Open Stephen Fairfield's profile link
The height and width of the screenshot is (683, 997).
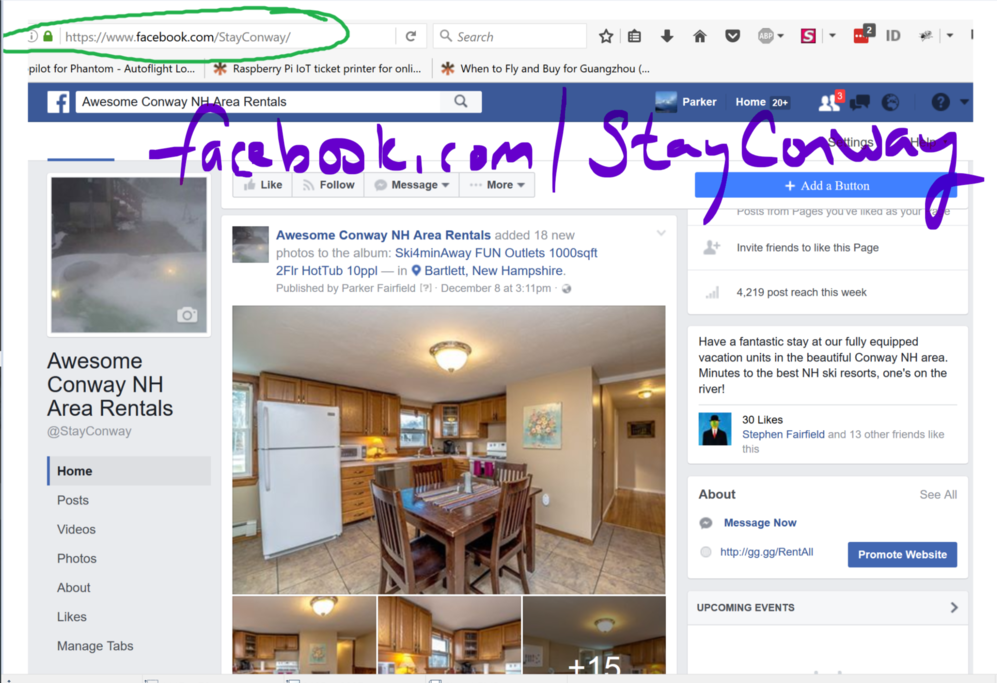click(783, 434)
